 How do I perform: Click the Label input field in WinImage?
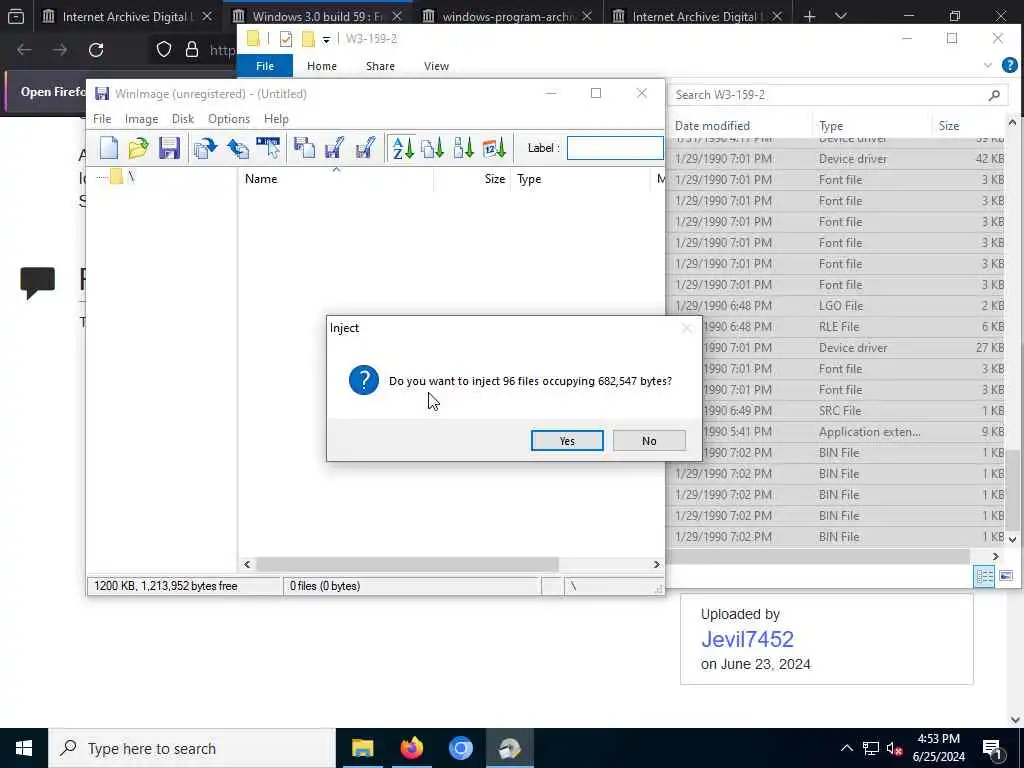click(615, 148)
